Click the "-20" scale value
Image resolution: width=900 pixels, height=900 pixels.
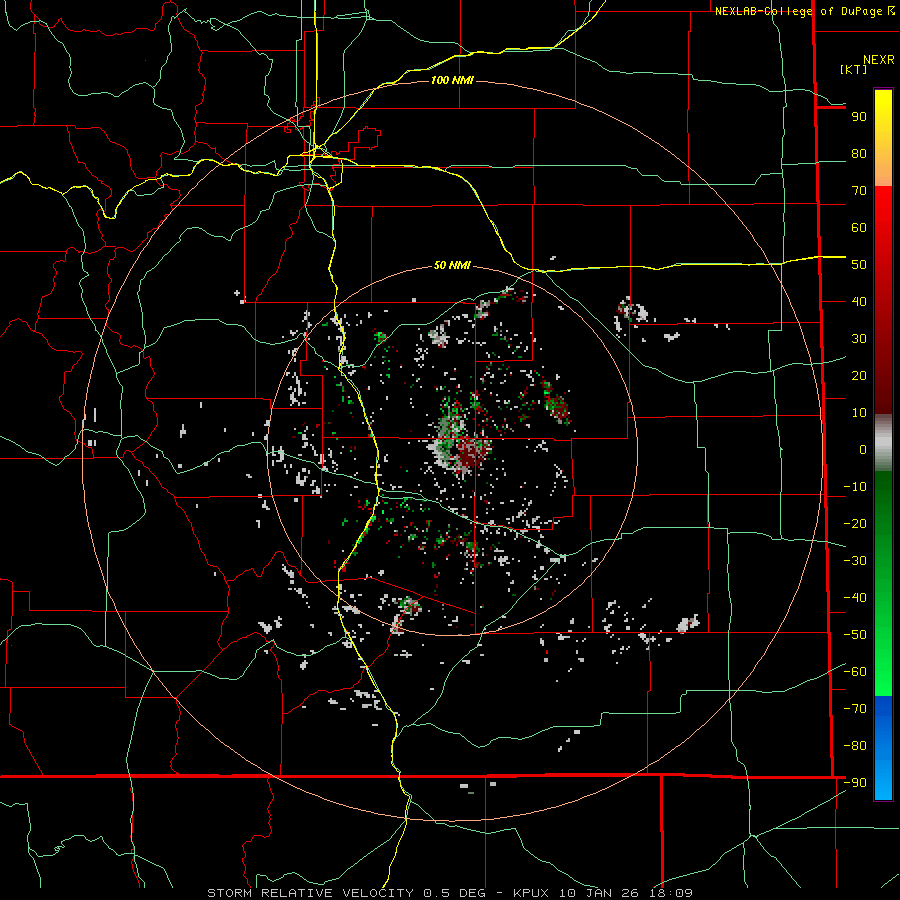(855, 524)
